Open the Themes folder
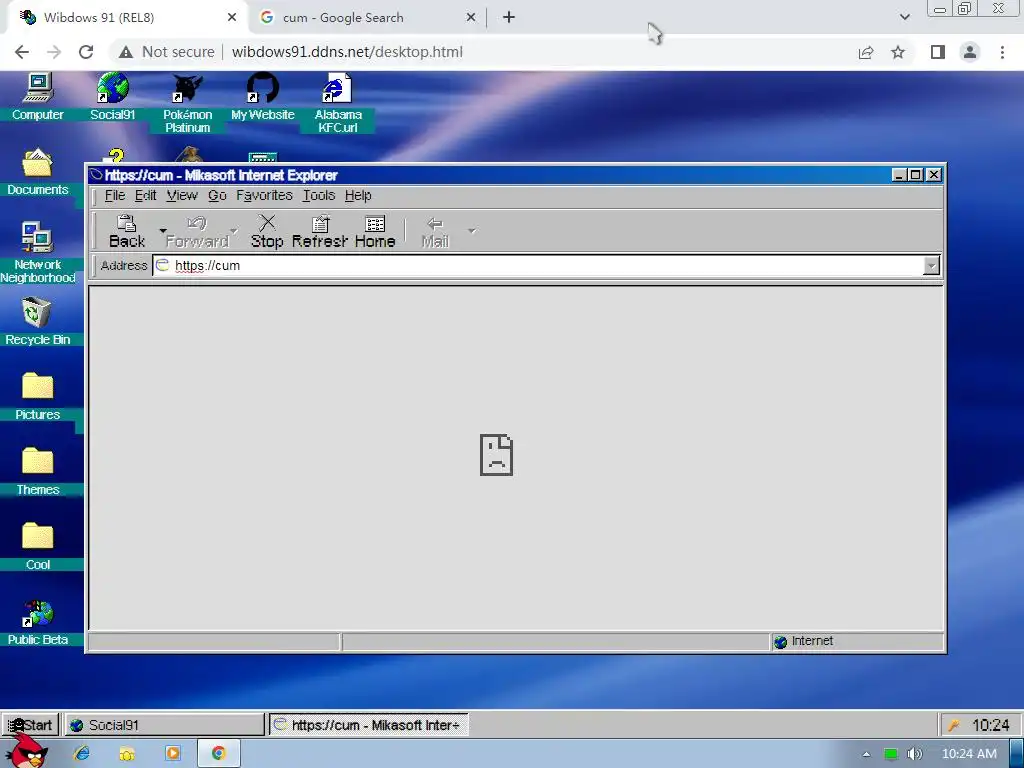Viewport: 1024px width, 768px height. coord(38,472)
